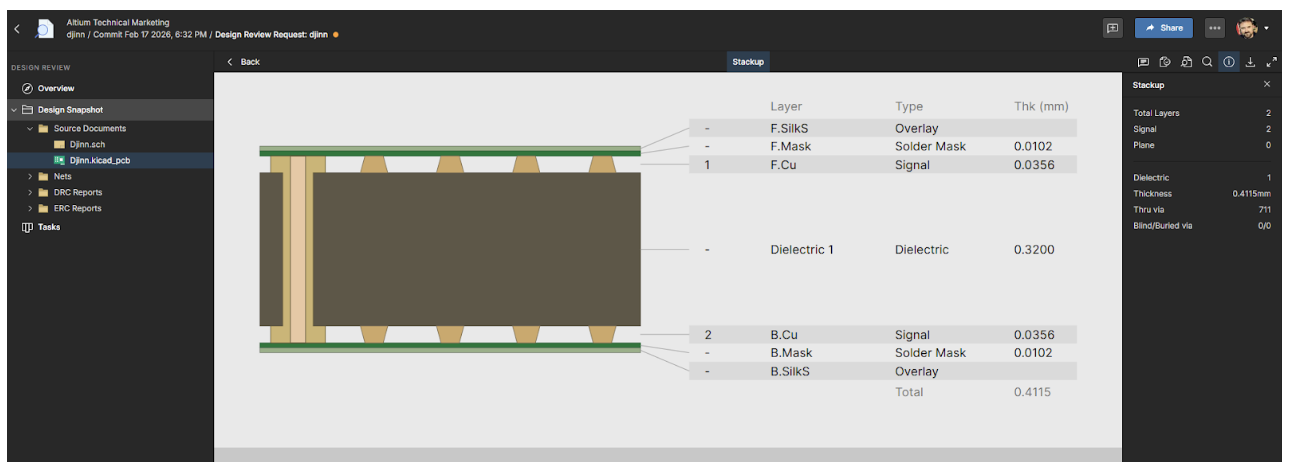Click the design review document icon in header

(45, 29)
